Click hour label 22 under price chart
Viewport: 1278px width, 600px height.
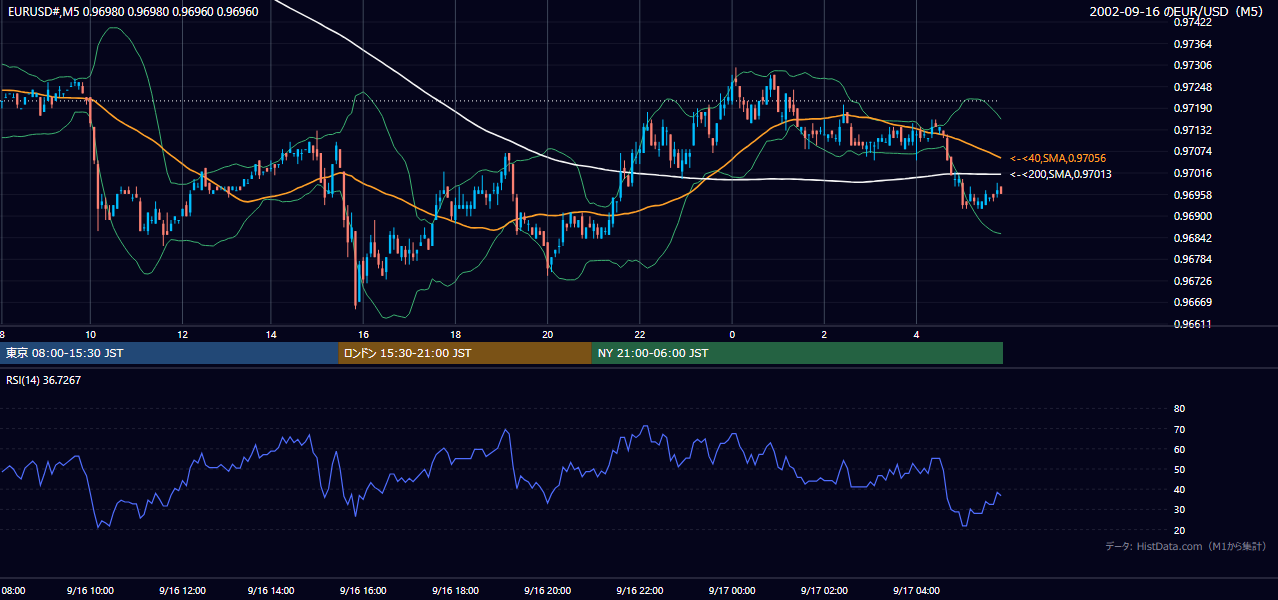(640, 334)
